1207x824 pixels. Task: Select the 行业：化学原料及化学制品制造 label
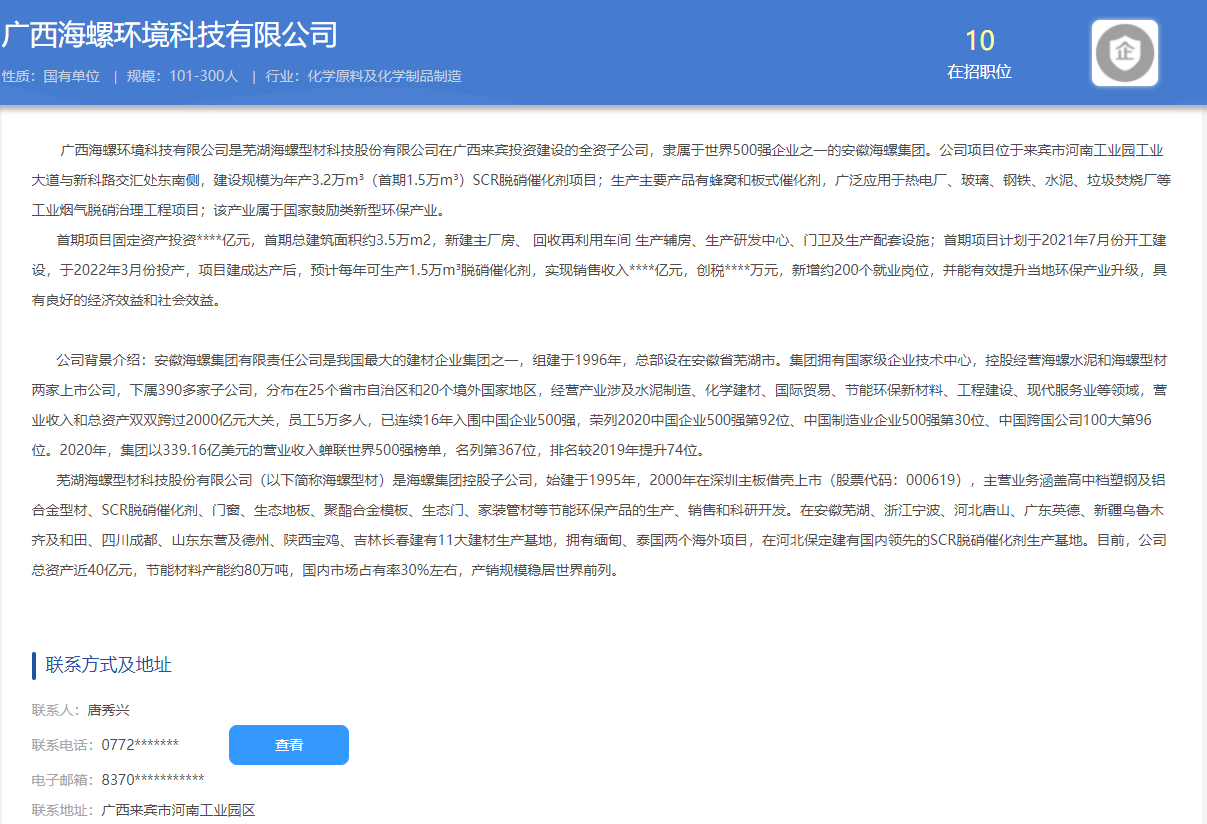pyautogui.click(x=364, y=76)
